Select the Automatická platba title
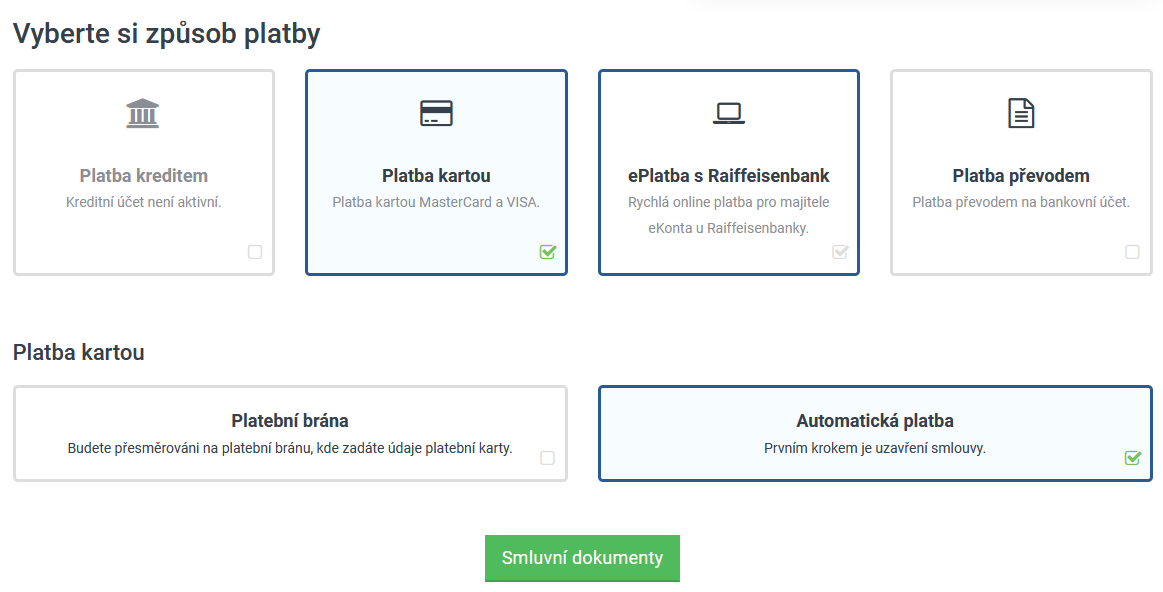1163x592 pixels. click(x=875, y=421)
